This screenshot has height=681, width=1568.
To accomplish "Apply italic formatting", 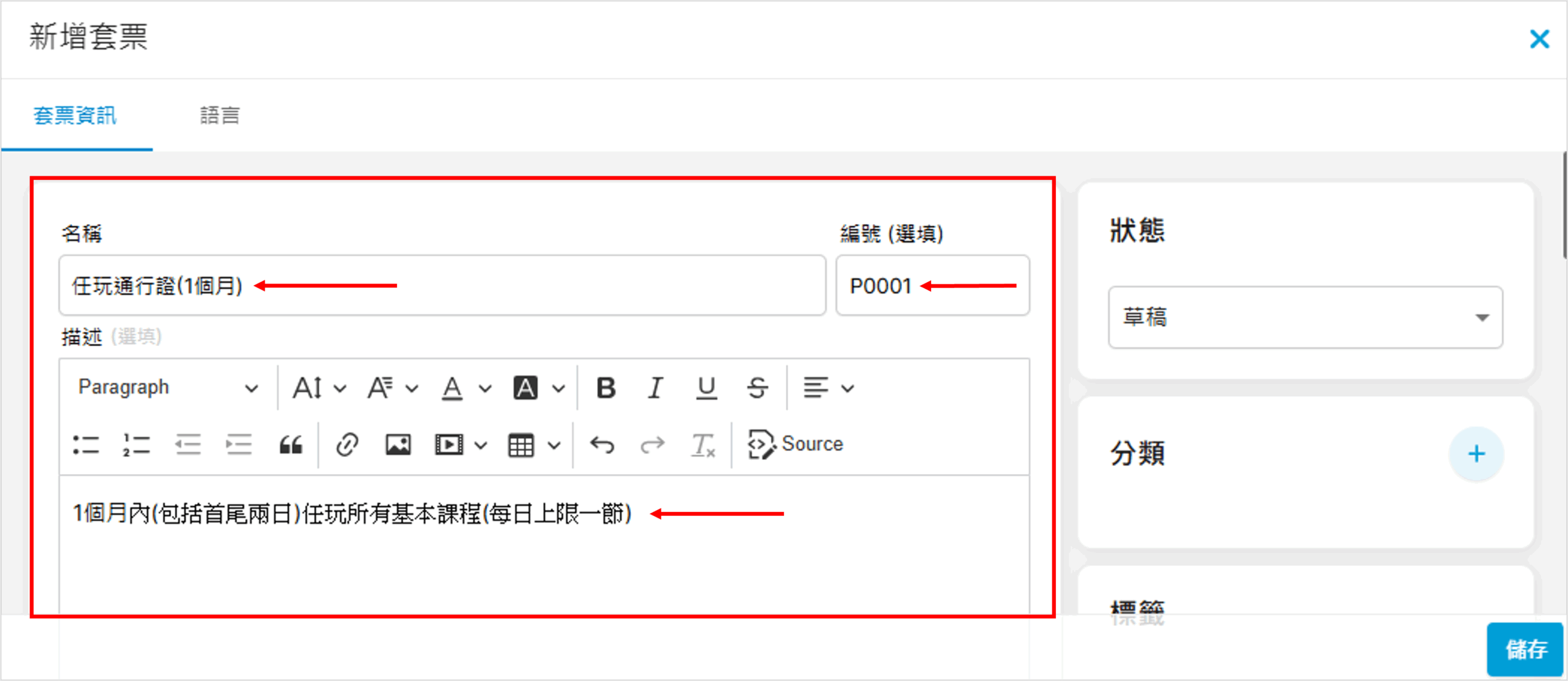I will coord(655,388).
